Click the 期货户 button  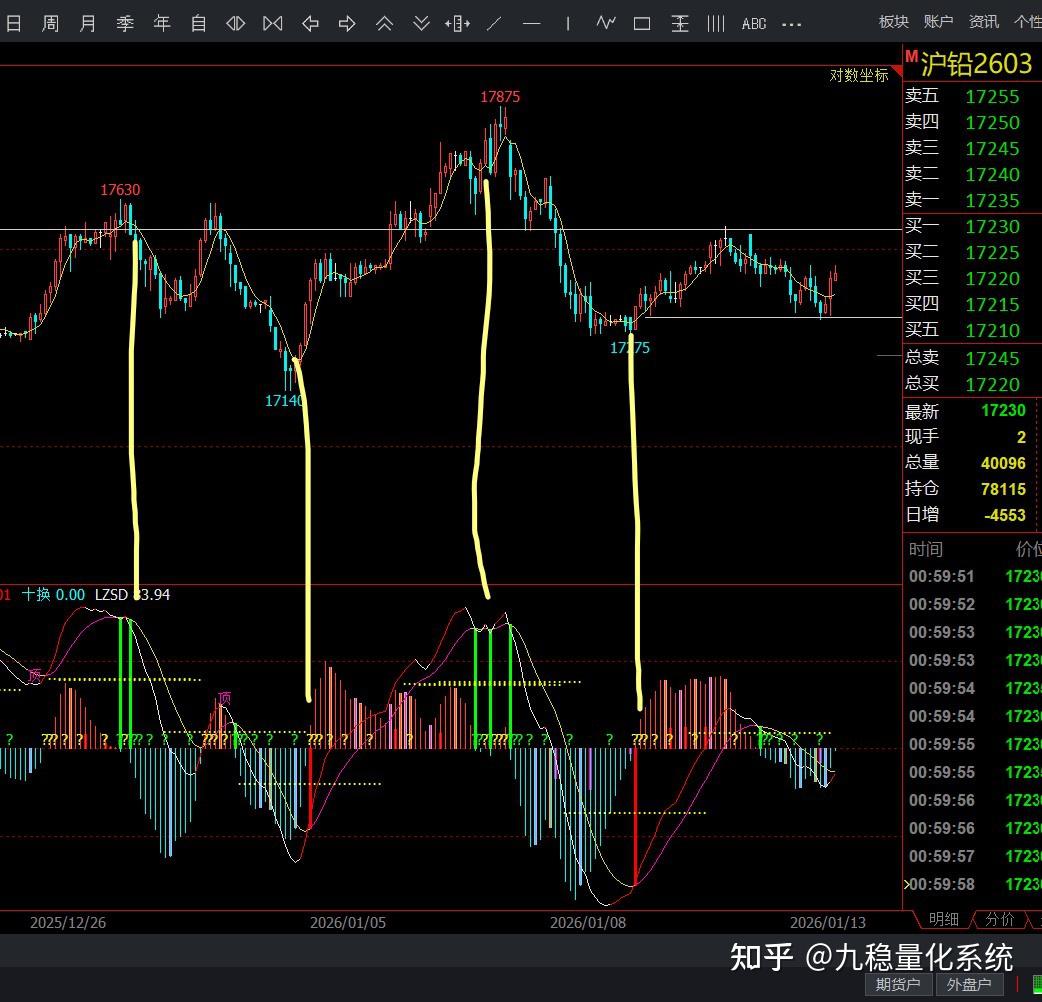pyautogui.click(x=897, y=984)
